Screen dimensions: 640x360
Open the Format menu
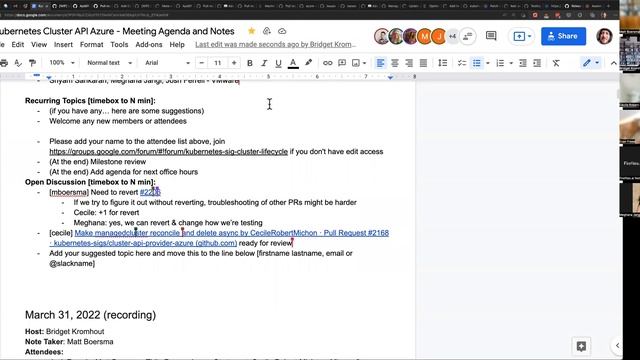(x=91, y=44)
